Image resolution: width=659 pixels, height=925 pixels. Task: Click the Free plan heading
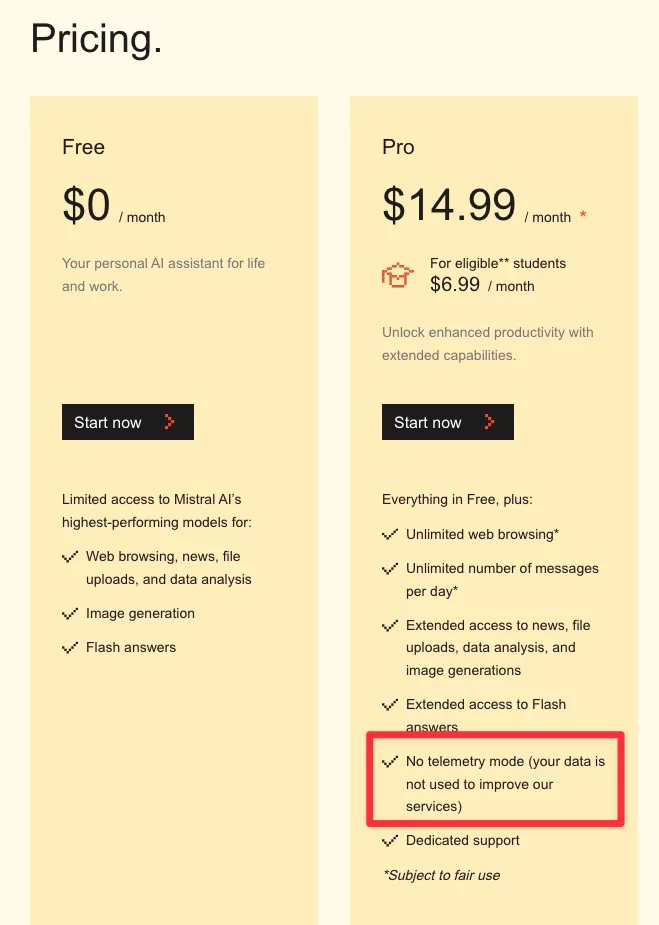pos(83,147)
